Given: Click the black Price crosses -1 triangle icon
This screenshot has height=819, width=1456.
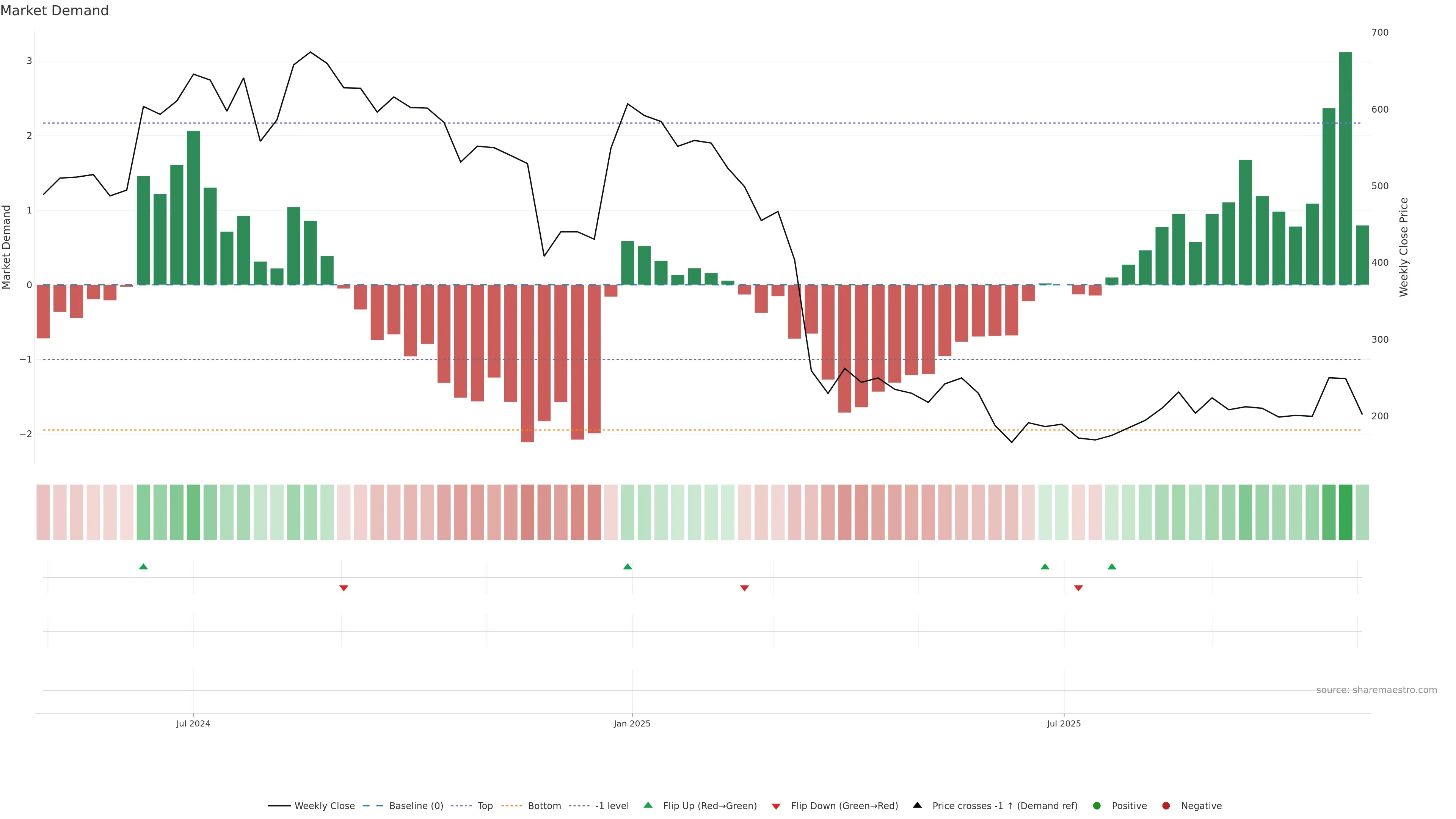Looking at the screenshot, I should (917, 805).
